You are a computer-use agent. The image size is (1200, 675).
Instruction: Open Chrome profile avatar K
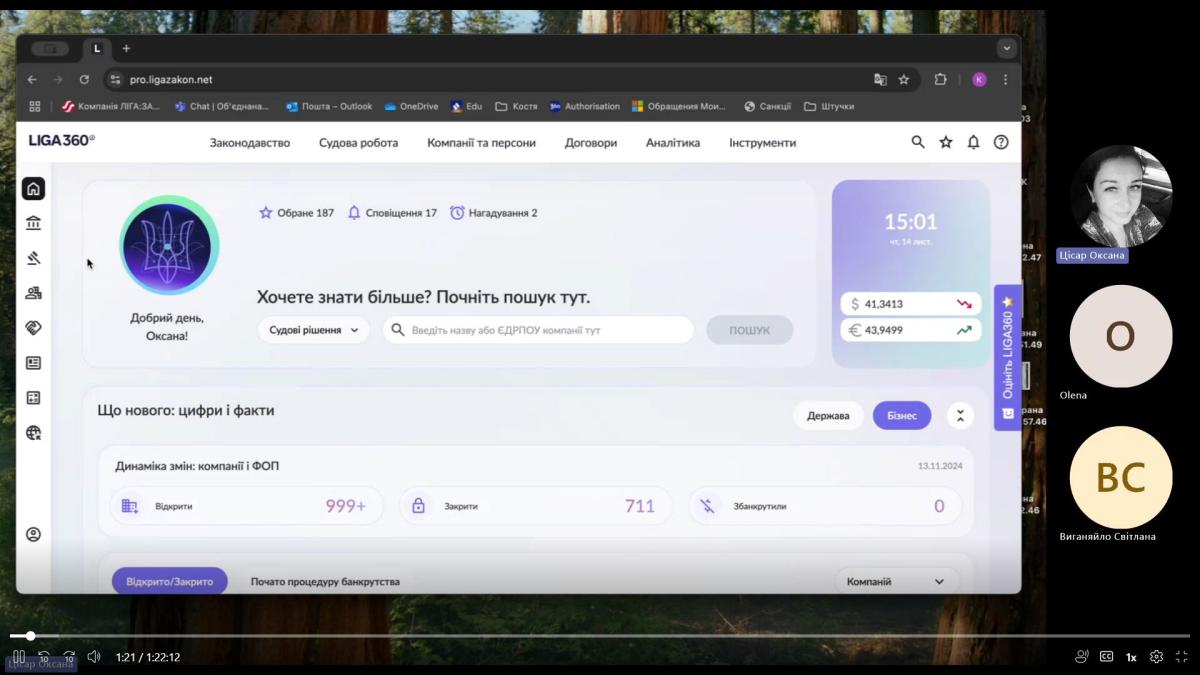(x=979, y=79)
